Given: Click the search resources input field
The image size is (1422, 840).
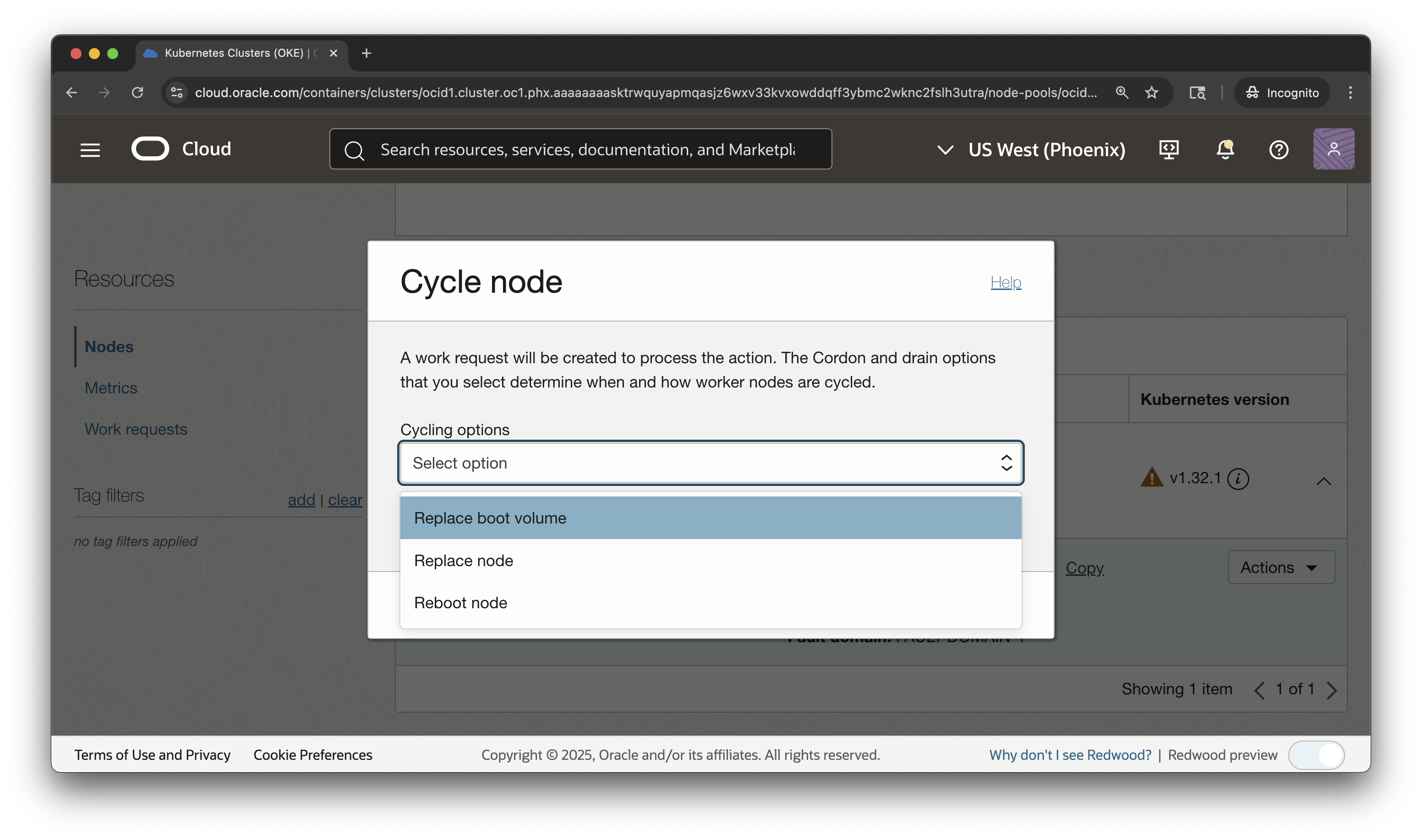Looking at the screenshot, I should click(x=589, y=149).
